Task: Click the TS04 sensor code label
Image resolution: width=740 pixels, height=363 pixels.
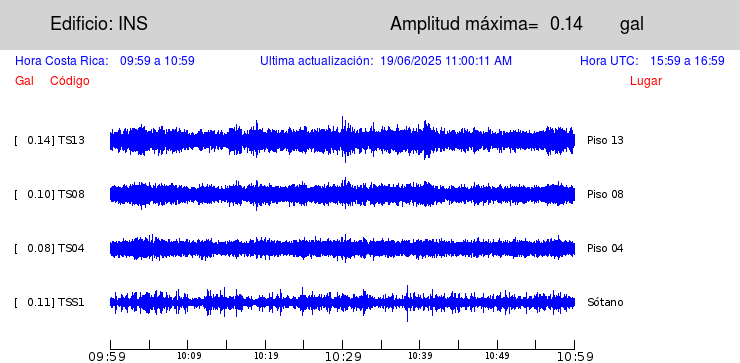Action: [x=71, y=248]
